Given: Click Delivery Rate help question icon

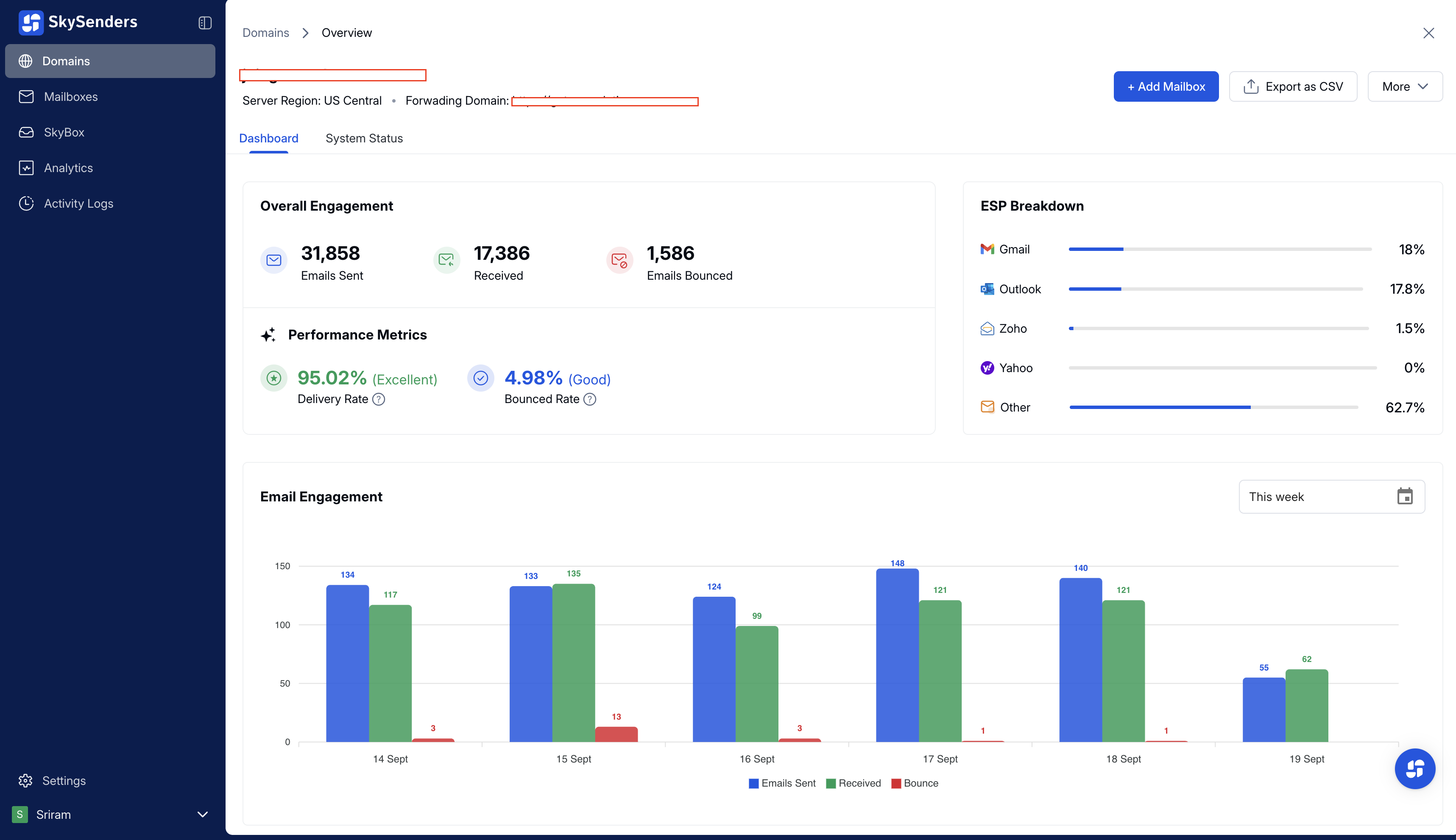Looking at the screenshot, I should [379, 399].
